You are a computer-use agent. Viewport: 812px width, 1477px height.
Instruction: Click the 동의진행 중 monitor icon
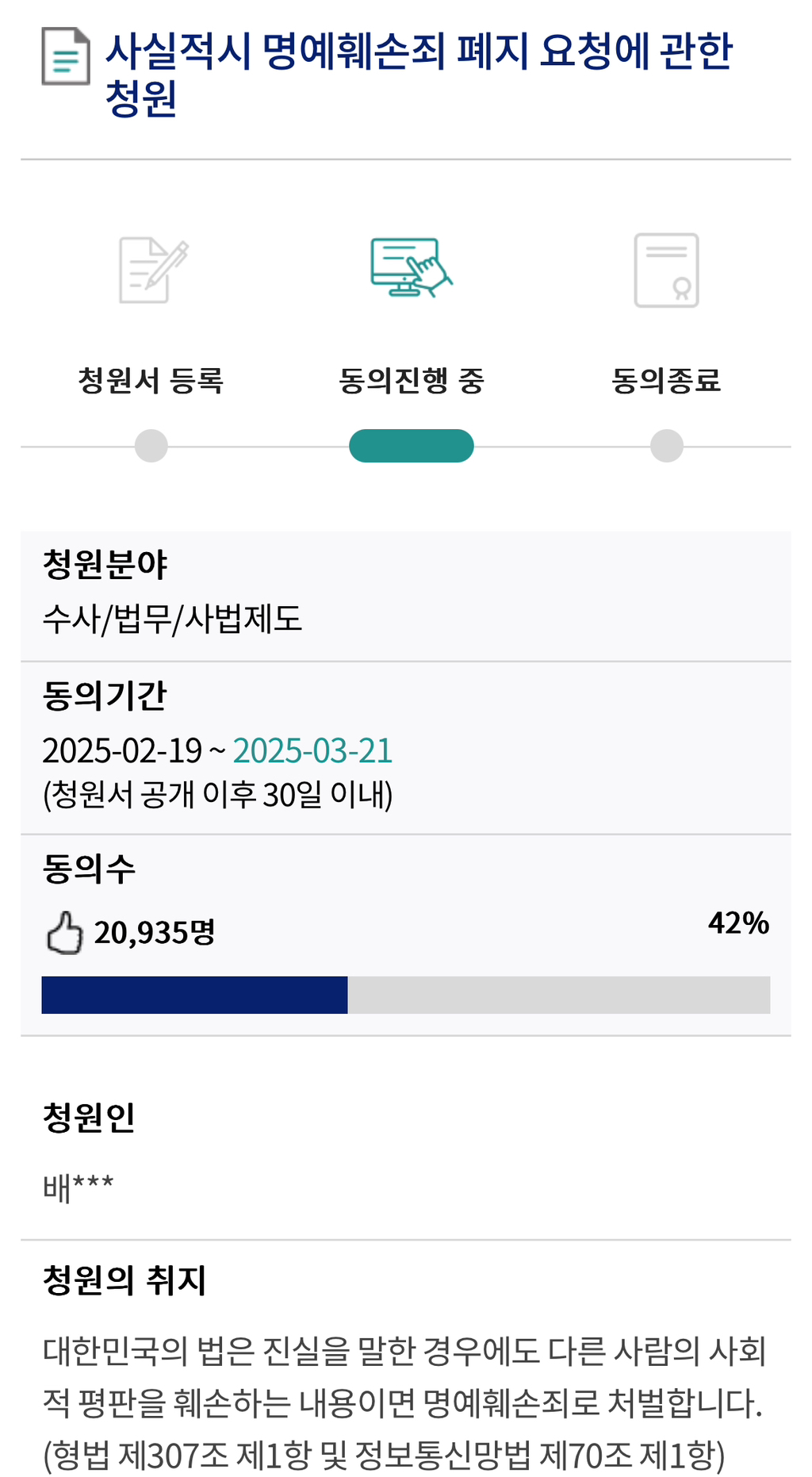click(x=411, y=267)
